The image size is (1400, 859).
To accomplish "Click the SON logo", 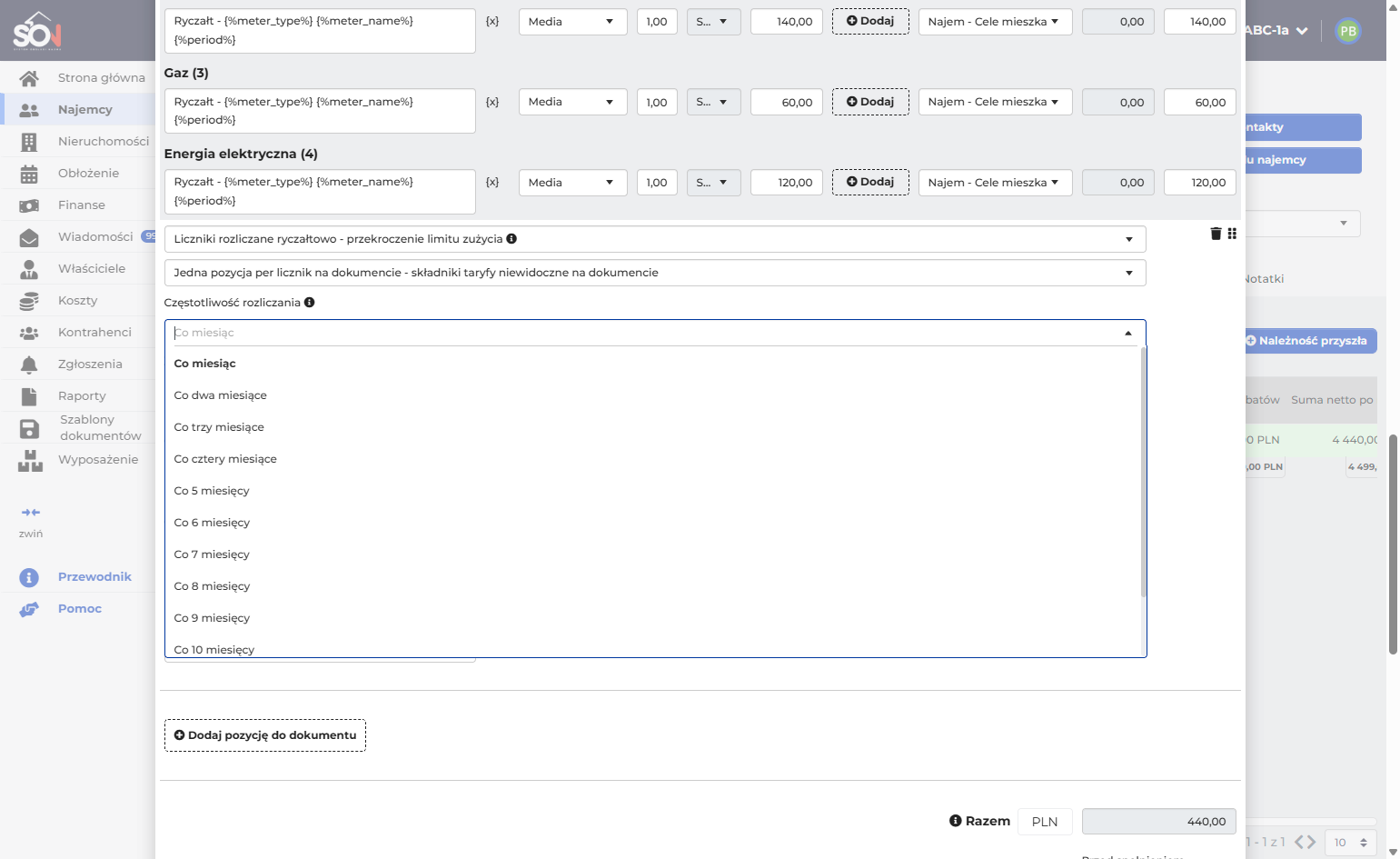I will [x=37, y=30].
